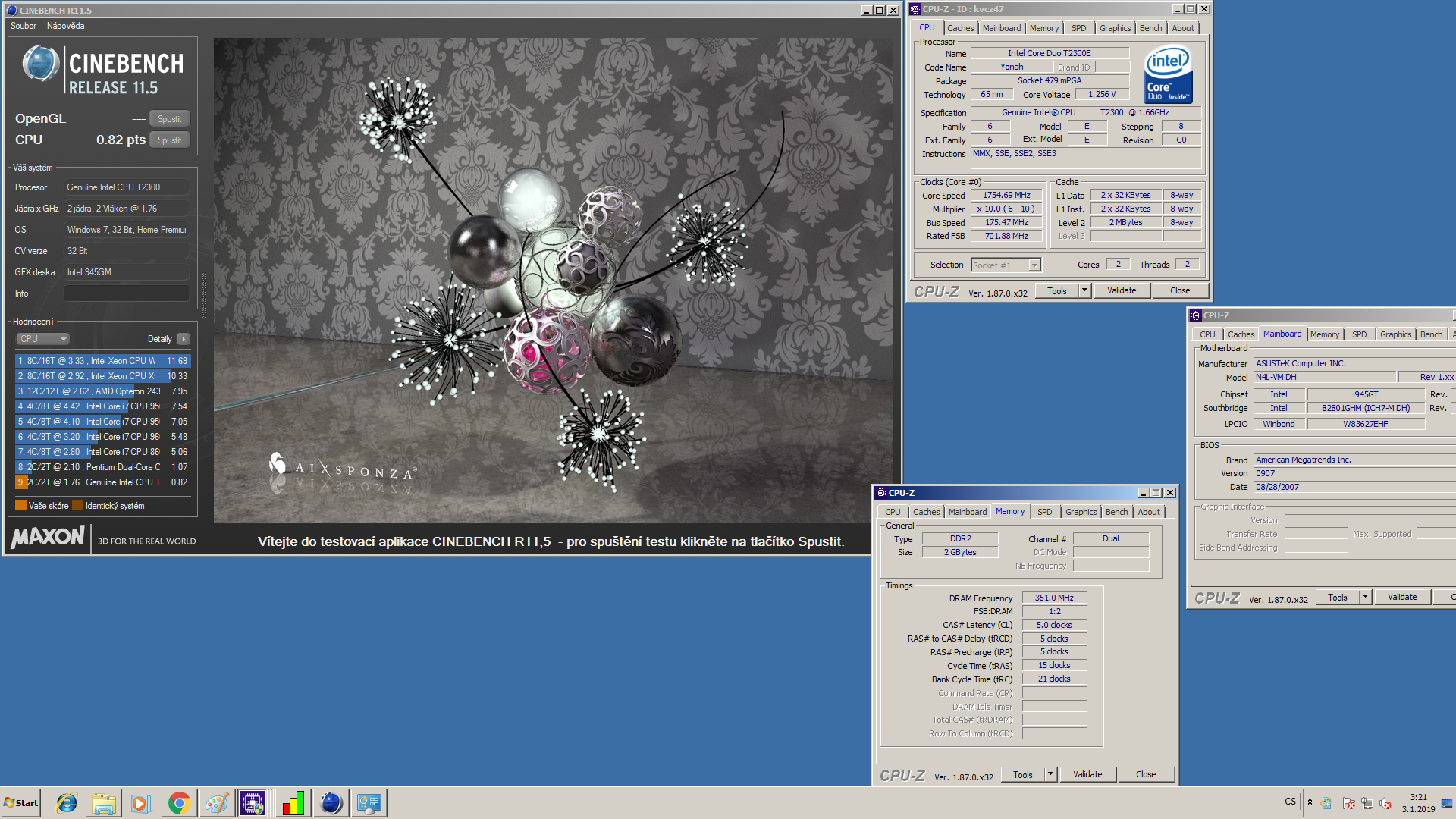Select CPU tab in Mainboard CPU-Z window
Image resolution: width=1456 pixels, height=819 pixels.
1207,334
